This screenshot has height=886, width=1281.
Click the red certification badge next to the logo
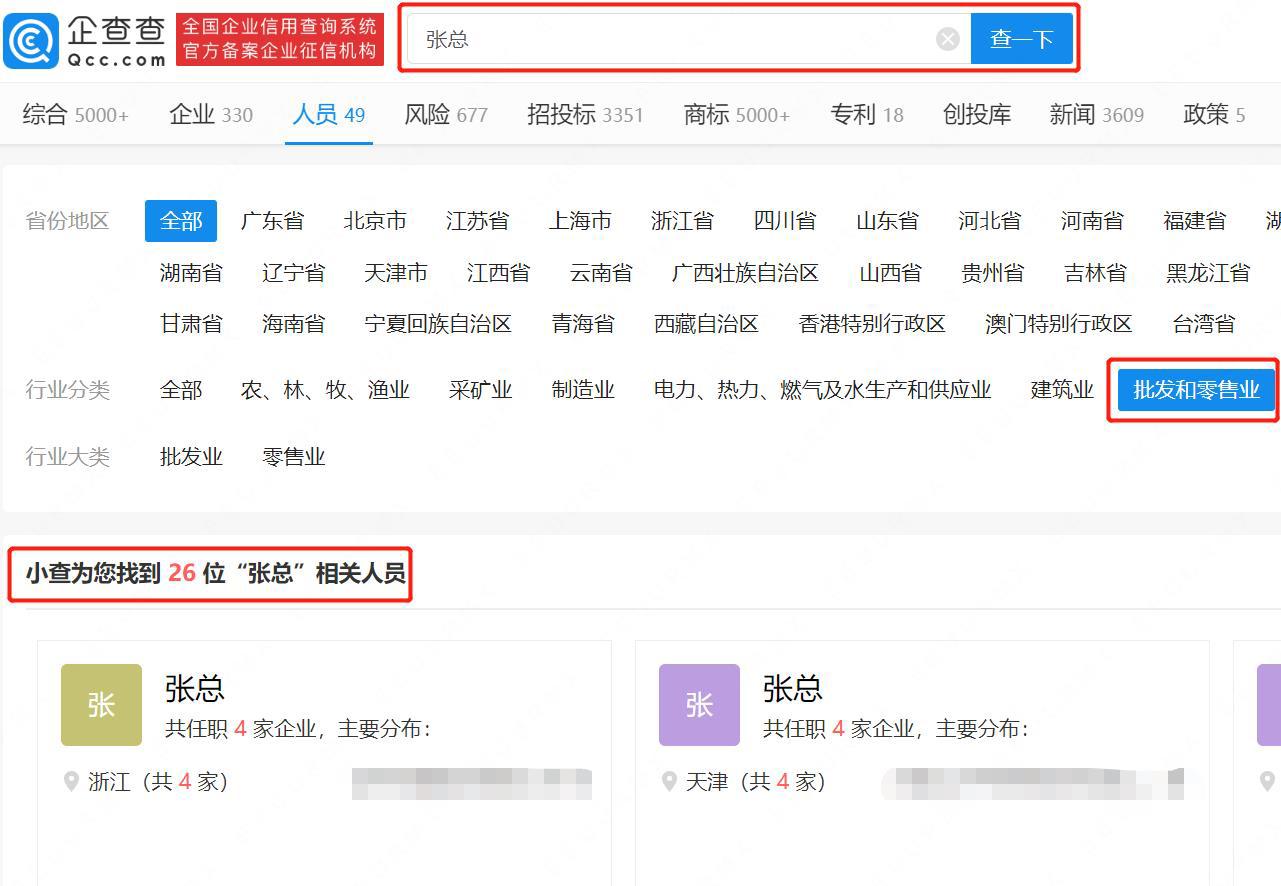click(x=280, y=38)
